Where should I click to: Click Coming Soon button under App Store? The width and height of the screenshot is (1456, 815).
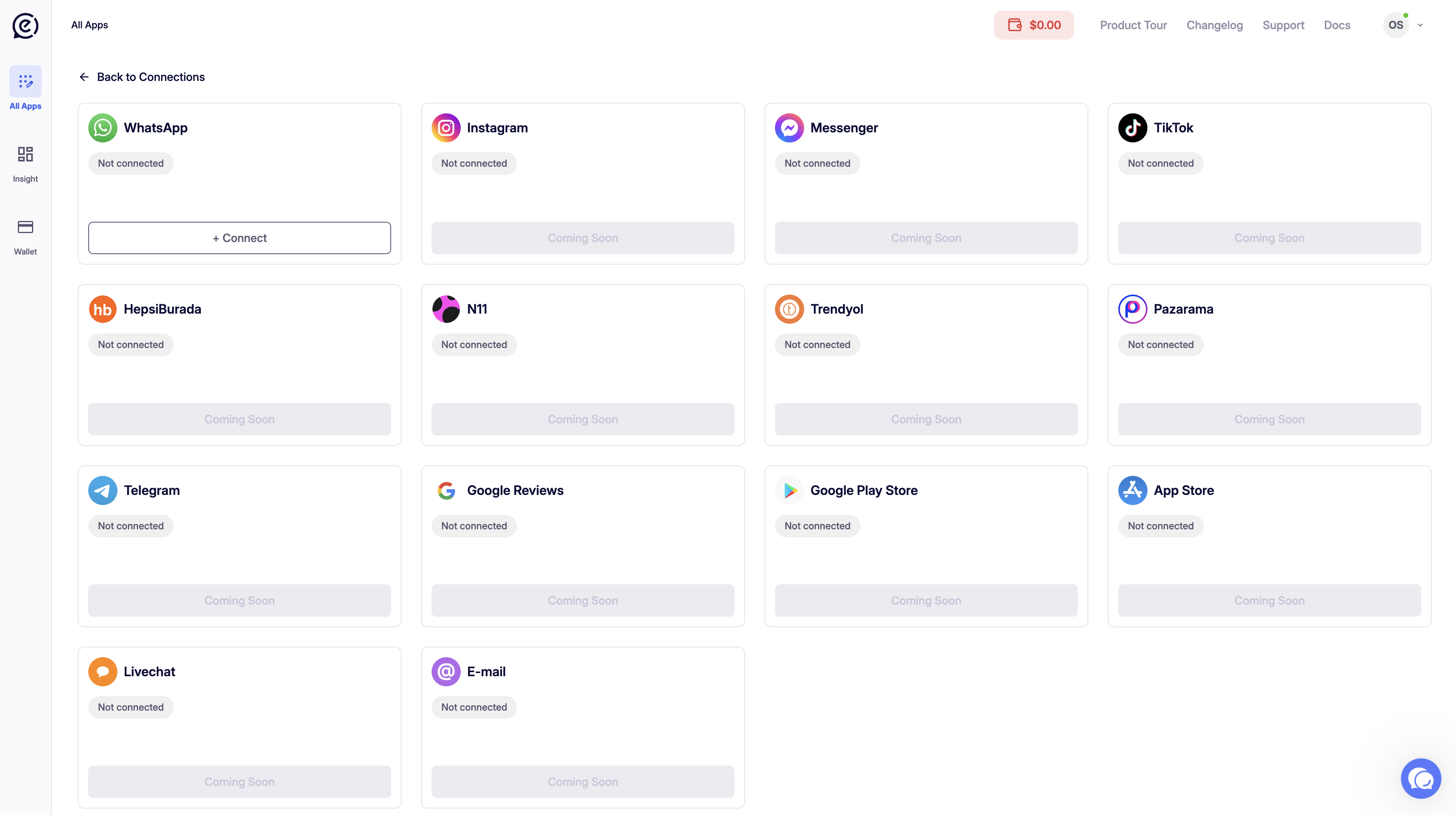tap(1269, 601)
